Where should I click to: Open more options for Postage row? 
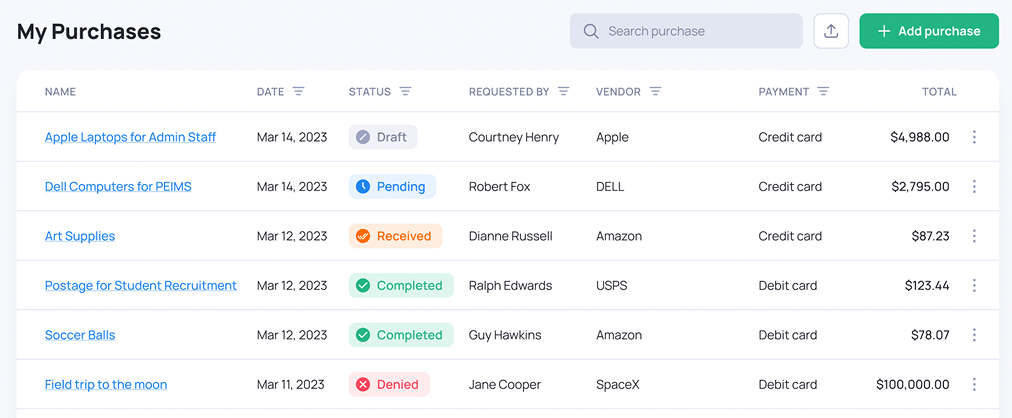tap(974, 286)
